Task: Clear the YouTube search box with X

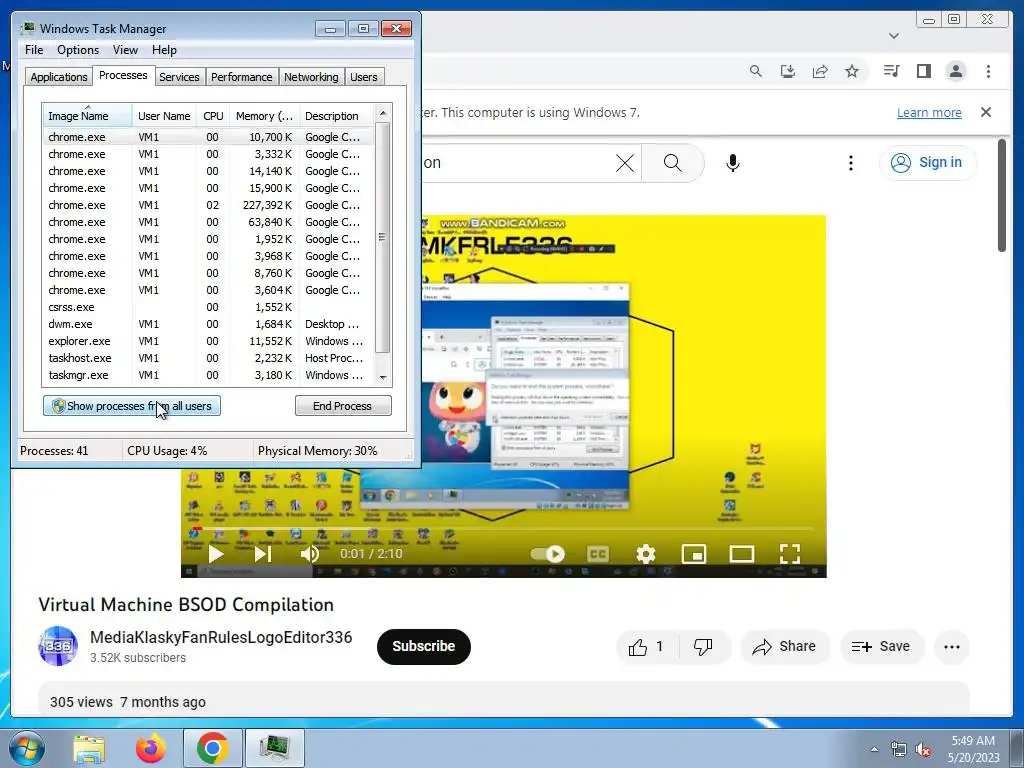Action: 625,163
